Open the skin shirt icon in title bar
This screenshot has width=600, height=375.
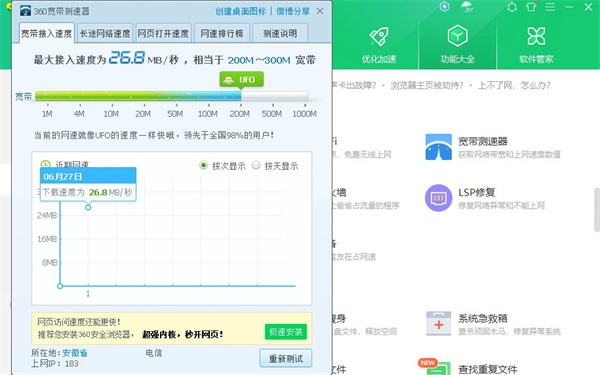click(531, 7)
